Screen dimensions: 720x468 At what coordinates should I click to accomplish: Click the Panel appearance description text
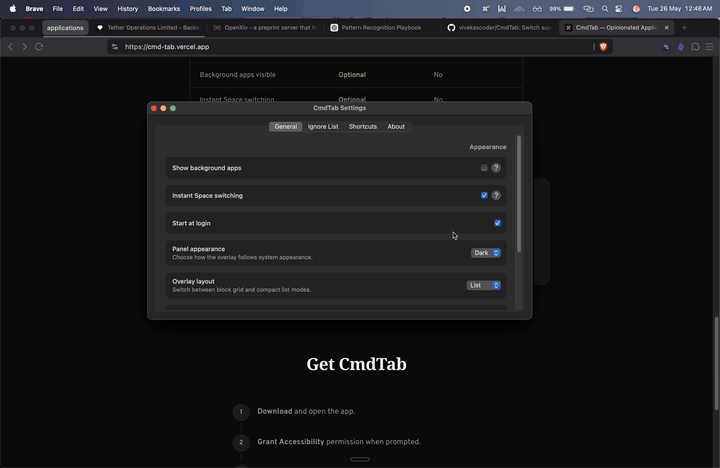[242, 258]
